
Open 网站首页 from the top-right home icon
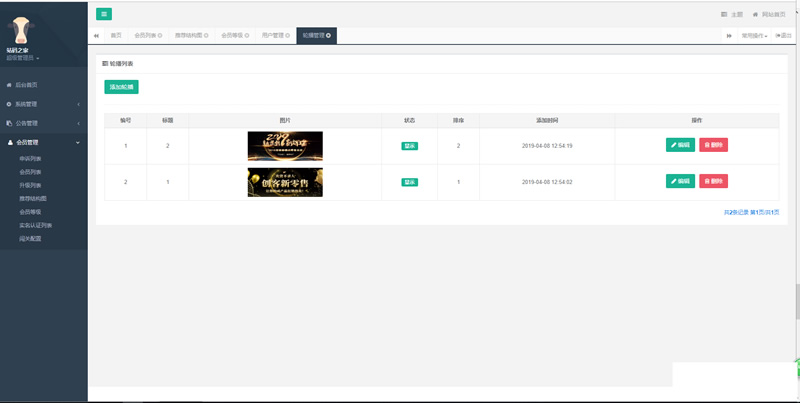(x=755, y=14)
